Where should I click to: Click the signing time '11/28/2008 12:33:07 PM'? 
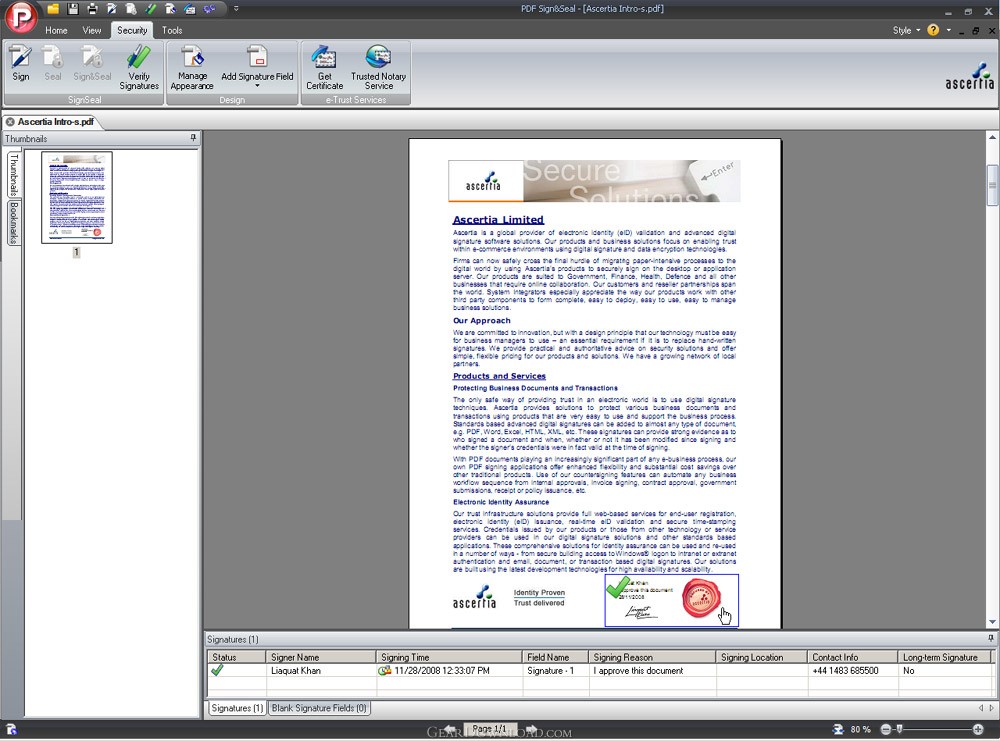coord(442,671)
